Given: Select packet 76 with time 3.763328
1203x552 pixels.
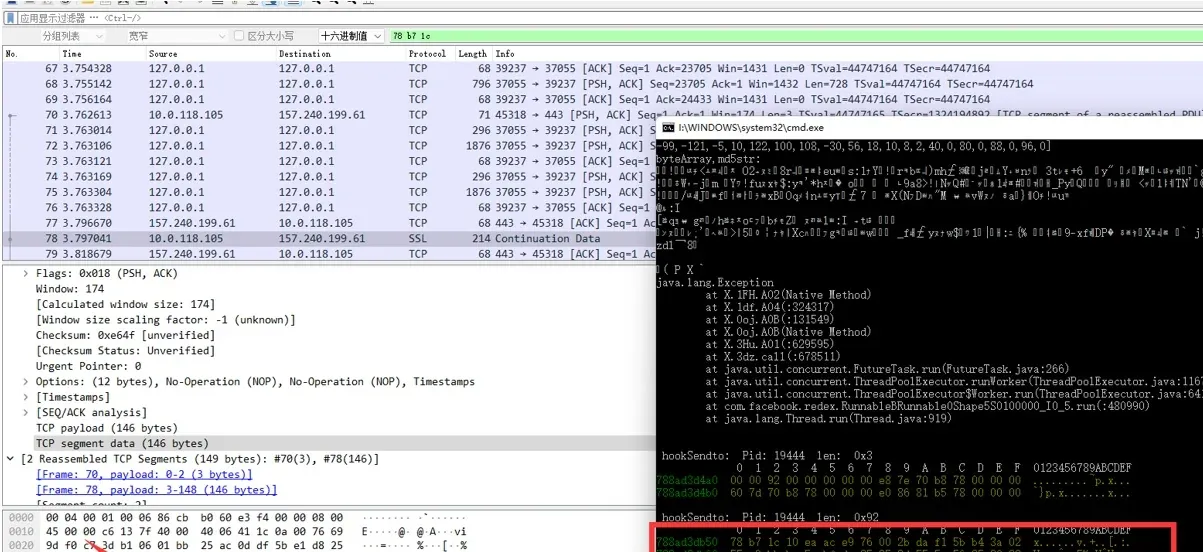Looking at the screenshot, I should pos(330,208).
